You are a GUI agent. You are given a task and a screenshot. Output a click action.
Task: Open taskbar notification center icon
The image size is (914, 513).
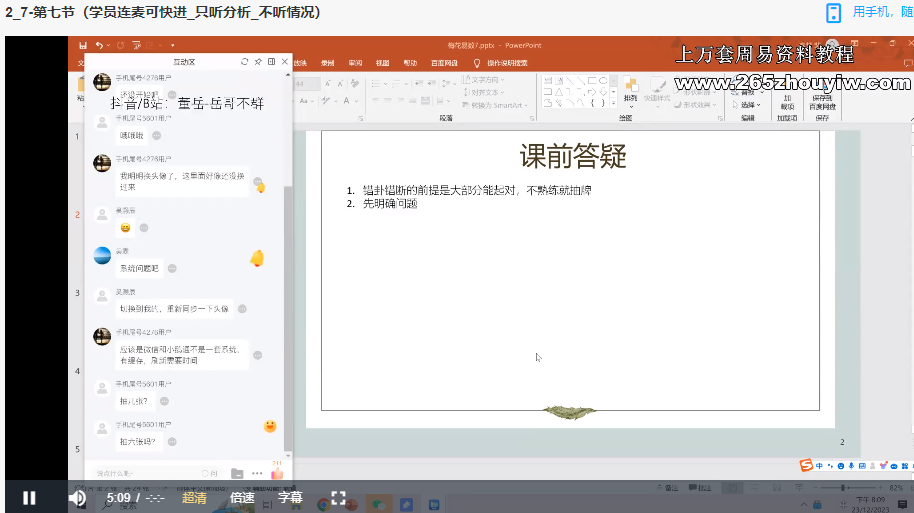coord(902,504)
